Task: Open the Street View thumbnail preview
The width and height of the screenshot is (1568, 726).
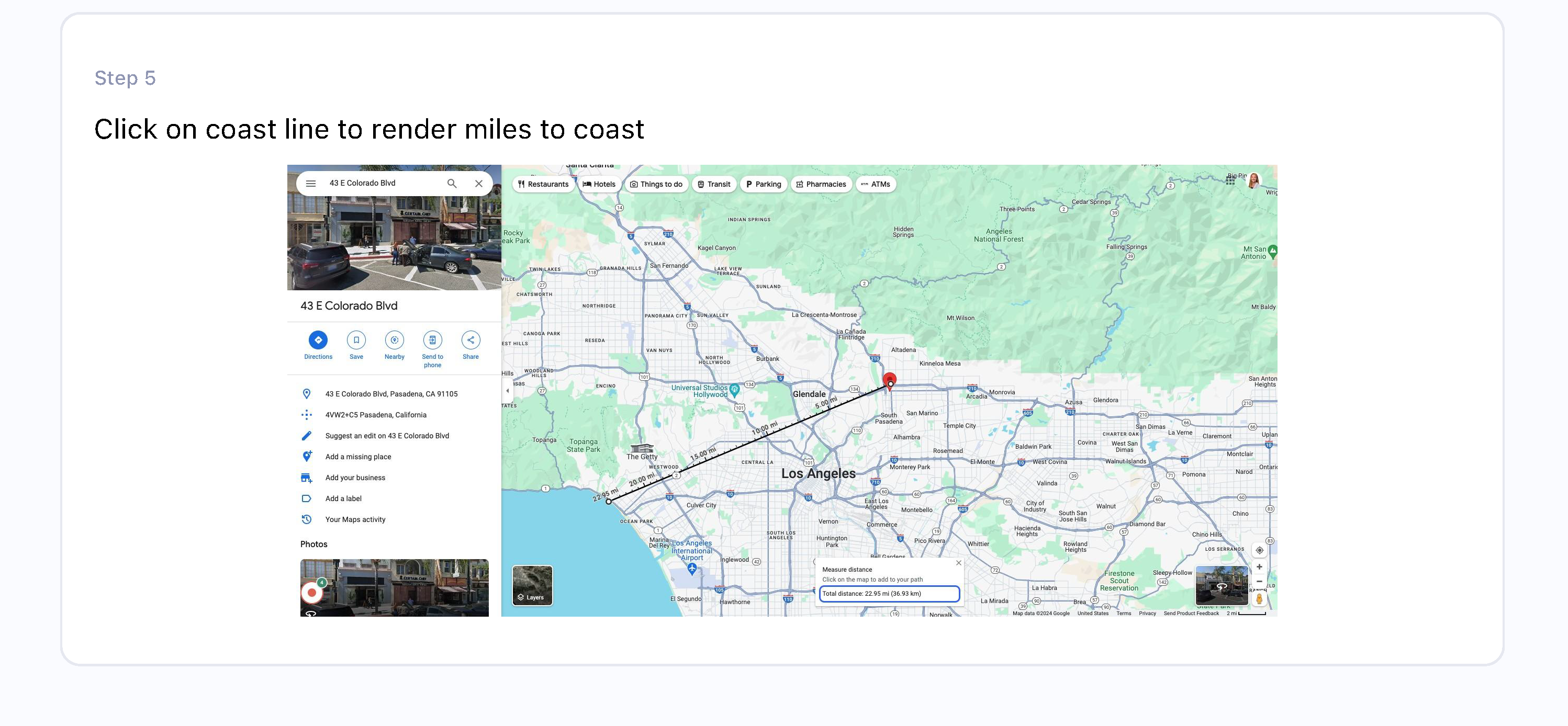Action: 1221,585
